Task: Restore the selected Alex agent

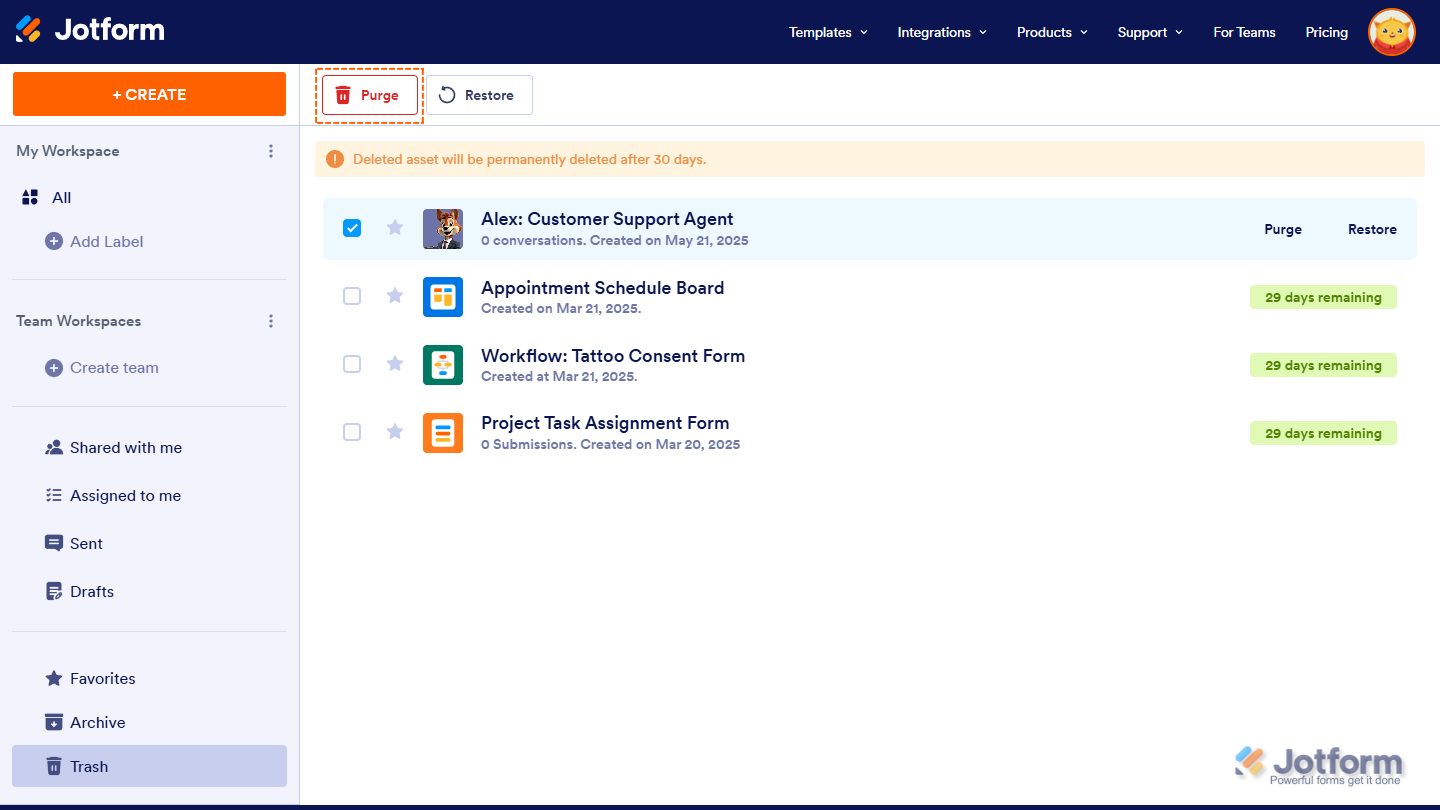Action: (x=1372, y=229)
